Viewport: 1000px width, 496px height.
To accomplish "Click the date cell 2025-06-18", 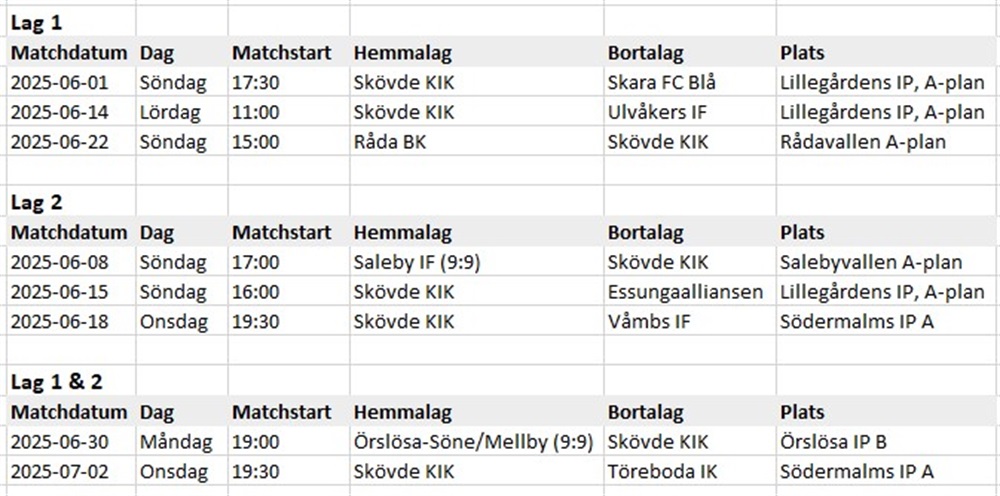I will pyautogui.click(x=72, y=321).
